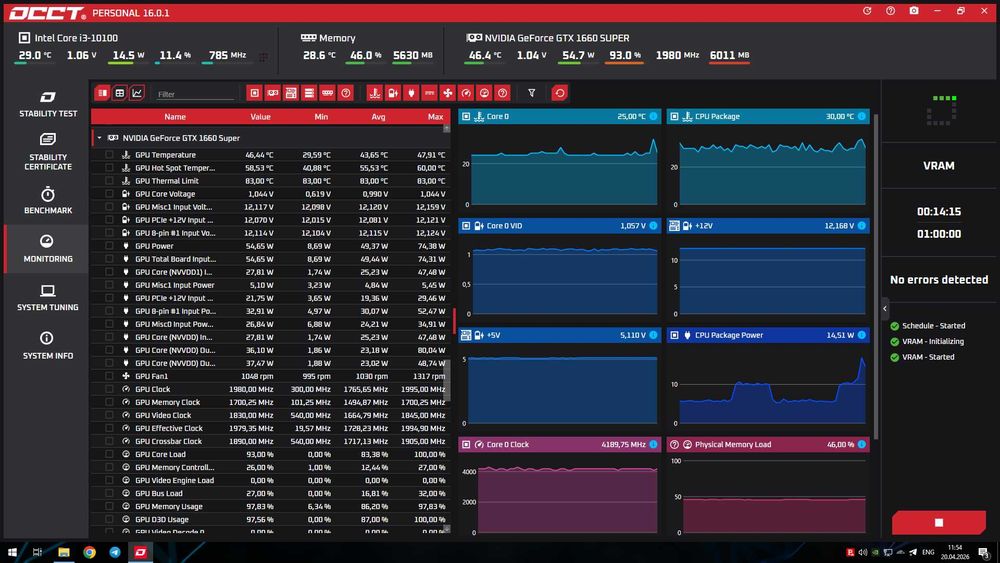
Task: Open the Stability Certificate section
Action: tap(48, 152)
